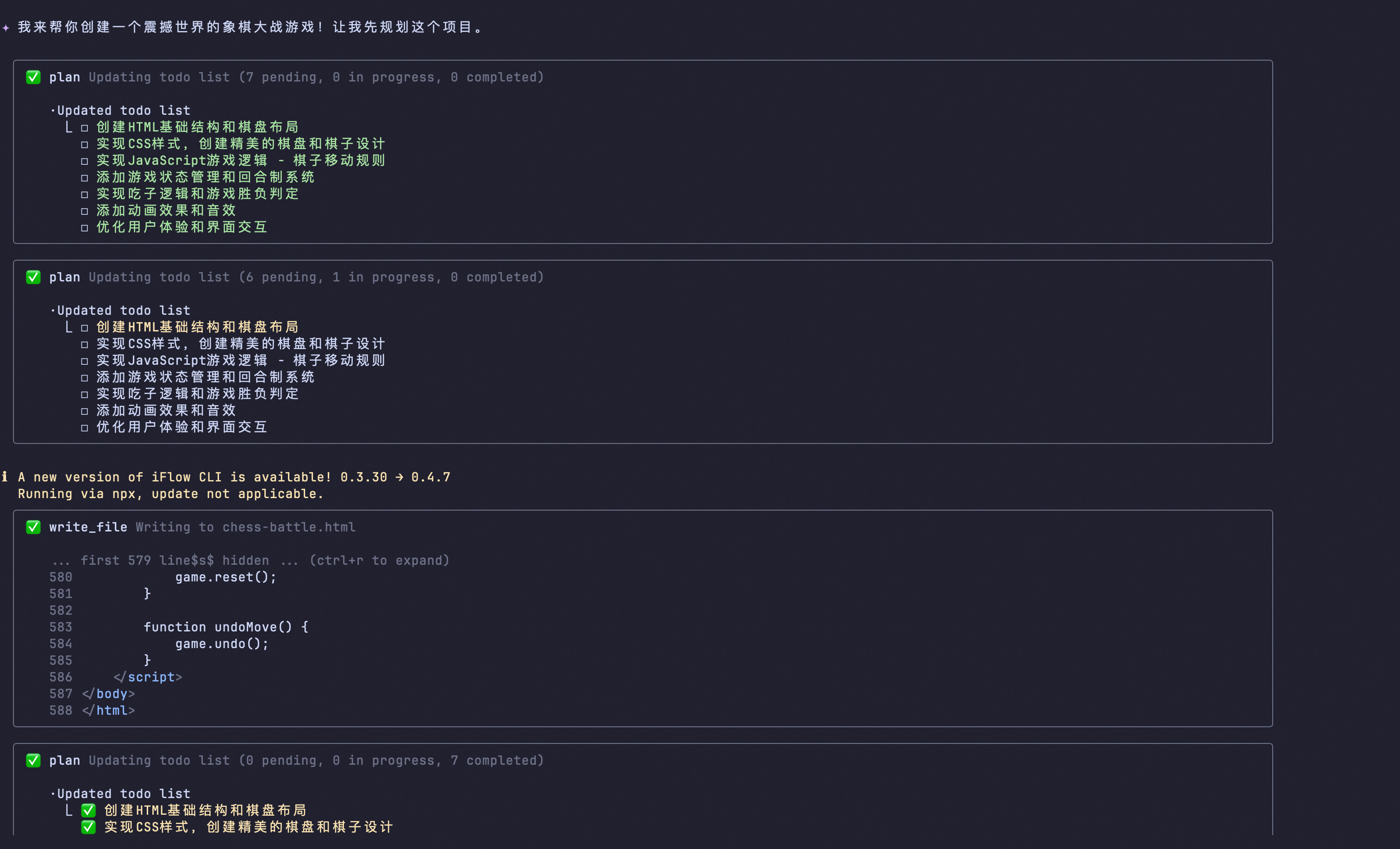Click the write_file tool label
The width and height of the screenshot is (1400, 849).
coord(88,527)
